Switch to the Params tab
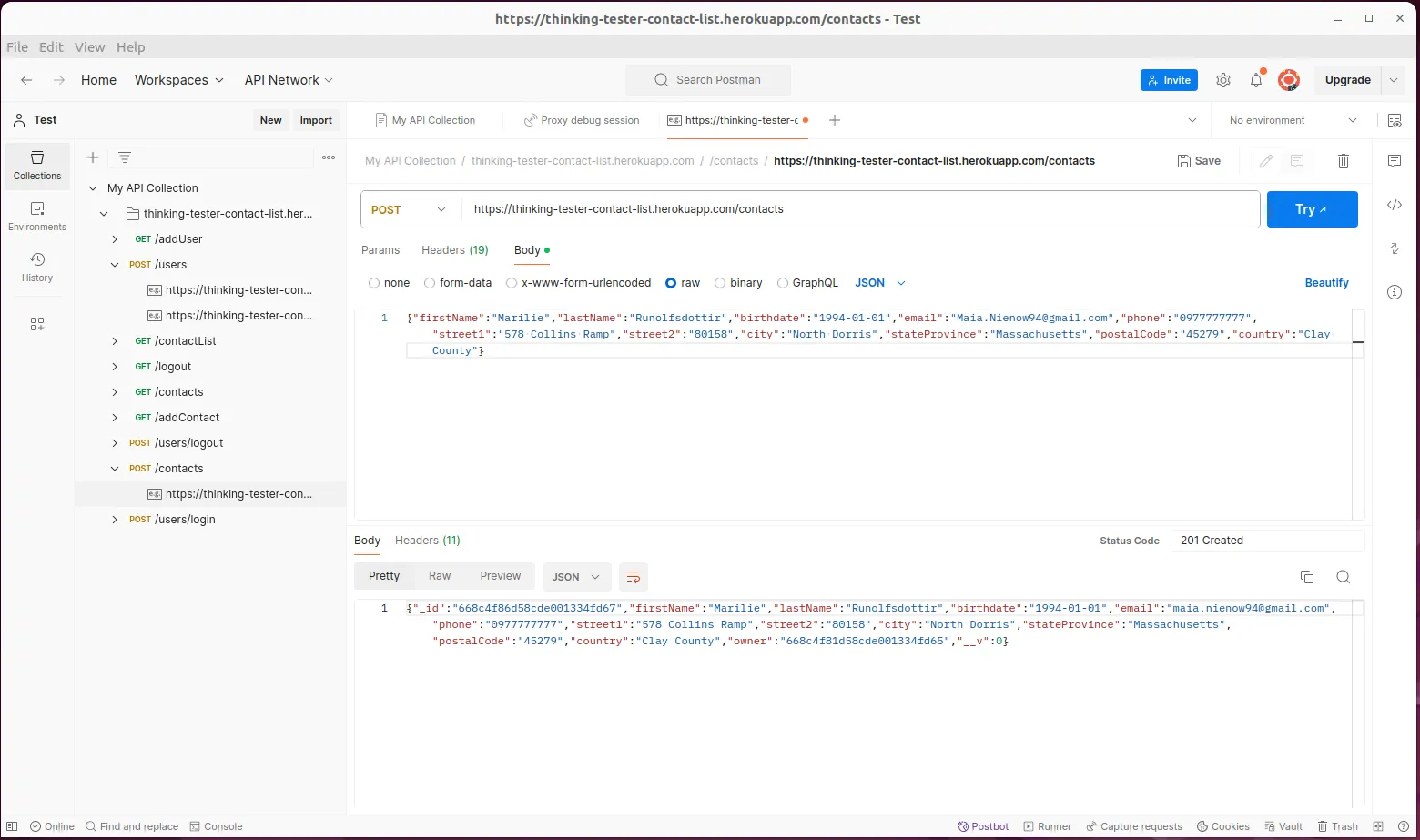 380,250
